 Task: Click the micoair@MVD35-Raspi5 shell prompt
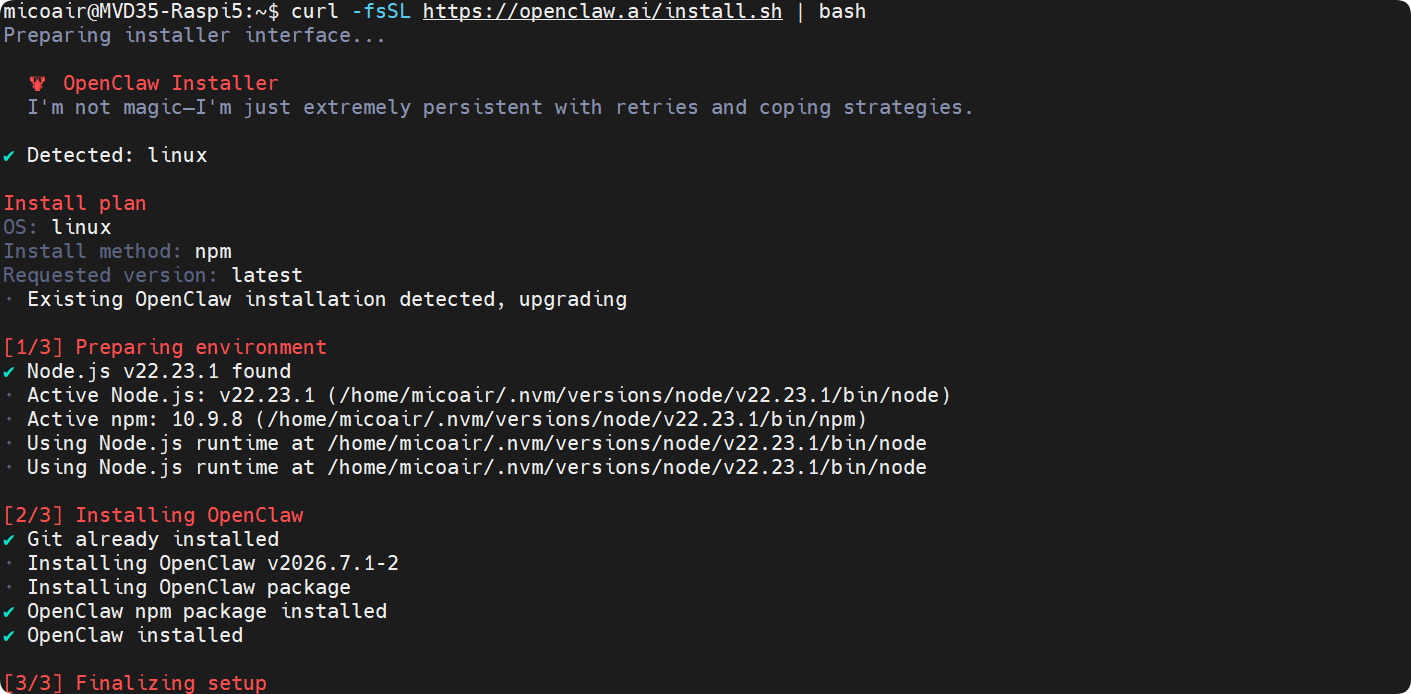click(141, 12)
